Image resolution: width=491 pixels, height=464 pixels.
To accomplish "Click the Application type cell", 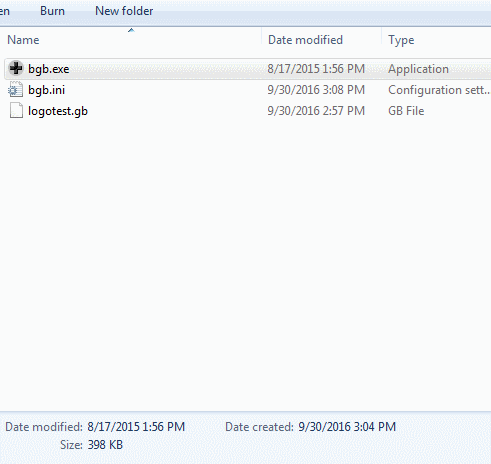I will 418,69.
